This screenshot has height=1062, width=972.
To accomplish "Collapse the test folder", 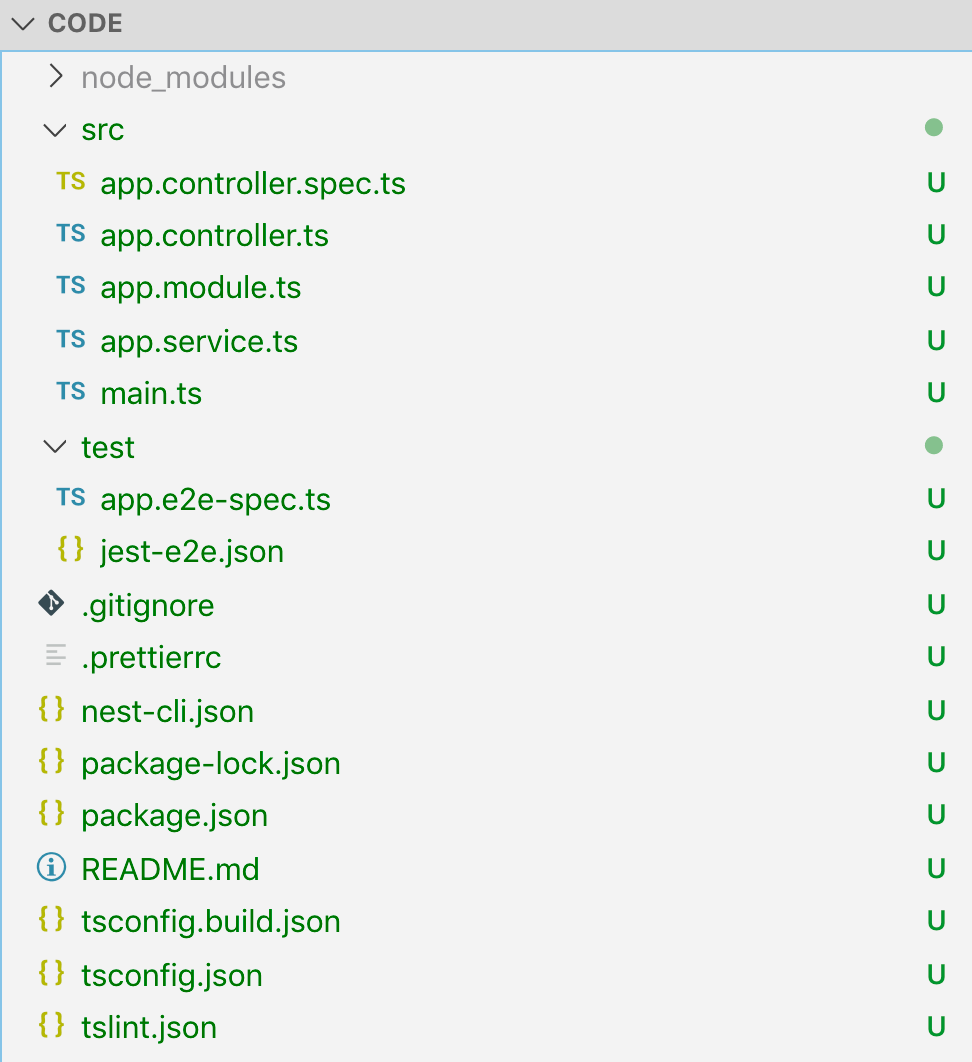I will 54,446.
